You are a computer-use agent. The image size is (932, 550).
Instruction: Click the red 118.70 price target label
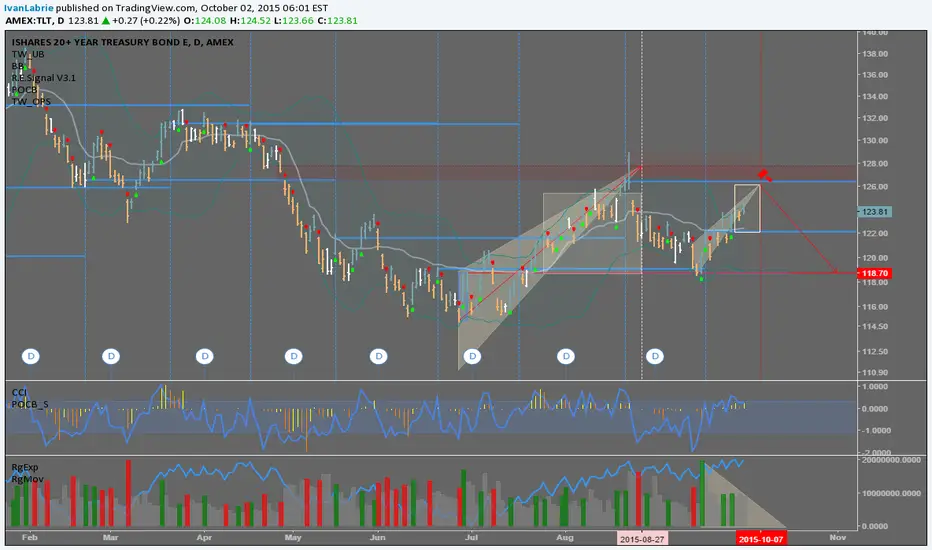coord(874,274)
